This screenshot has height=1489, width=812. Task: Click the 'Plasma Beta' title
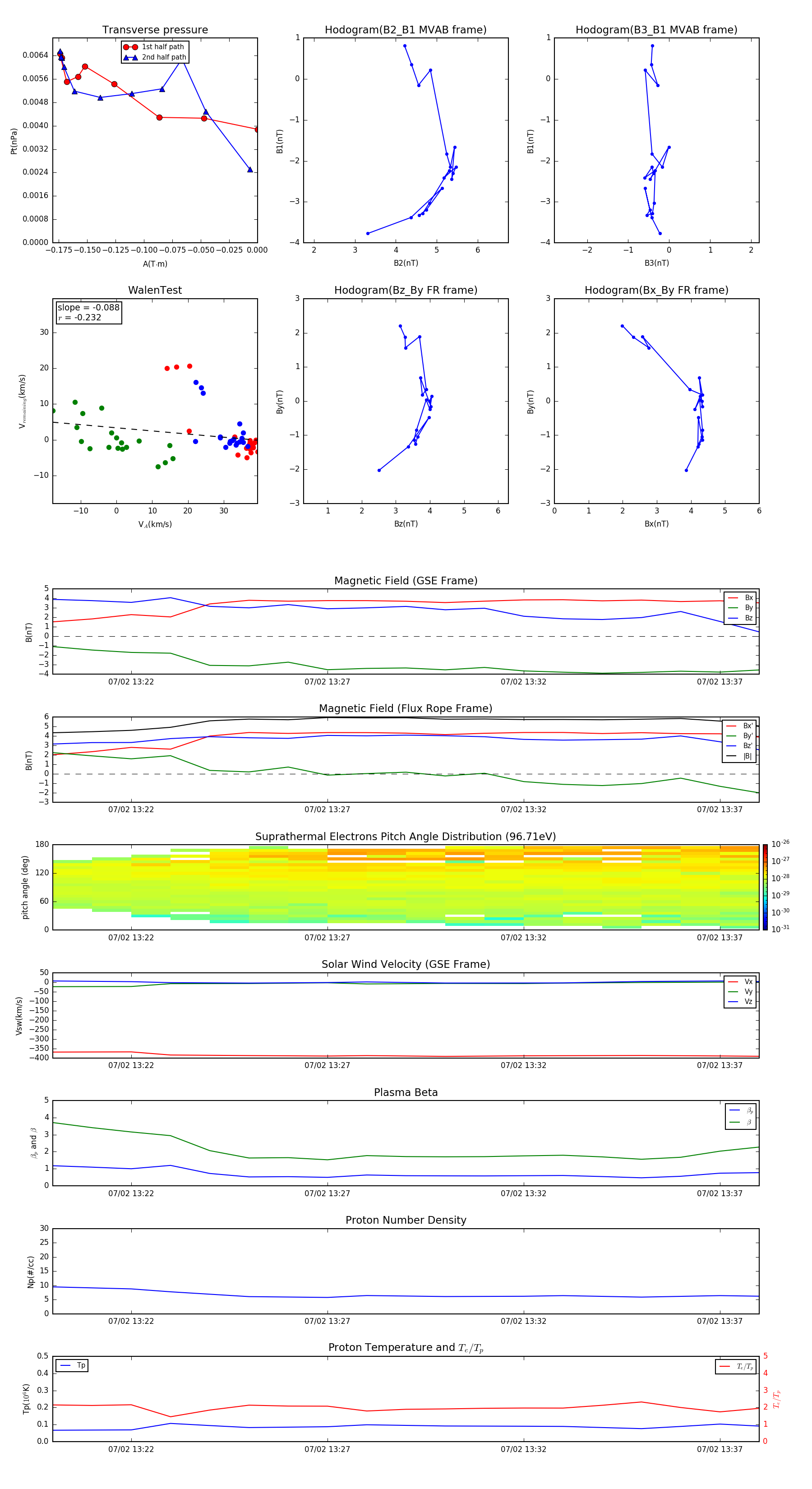click(406, 1092)
